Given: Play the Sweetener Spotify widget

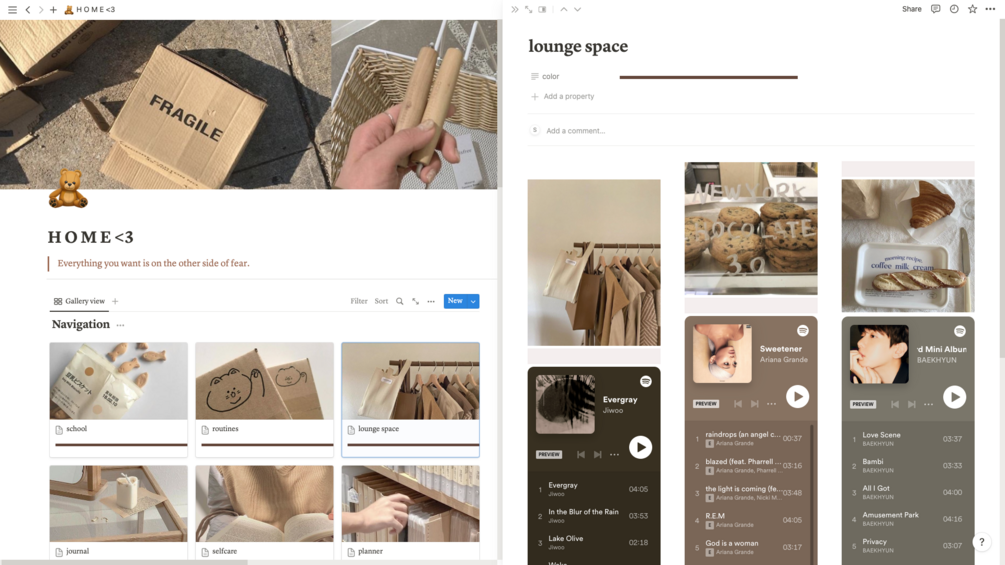Looking at the screenshot, I should [x=797, y=397].
